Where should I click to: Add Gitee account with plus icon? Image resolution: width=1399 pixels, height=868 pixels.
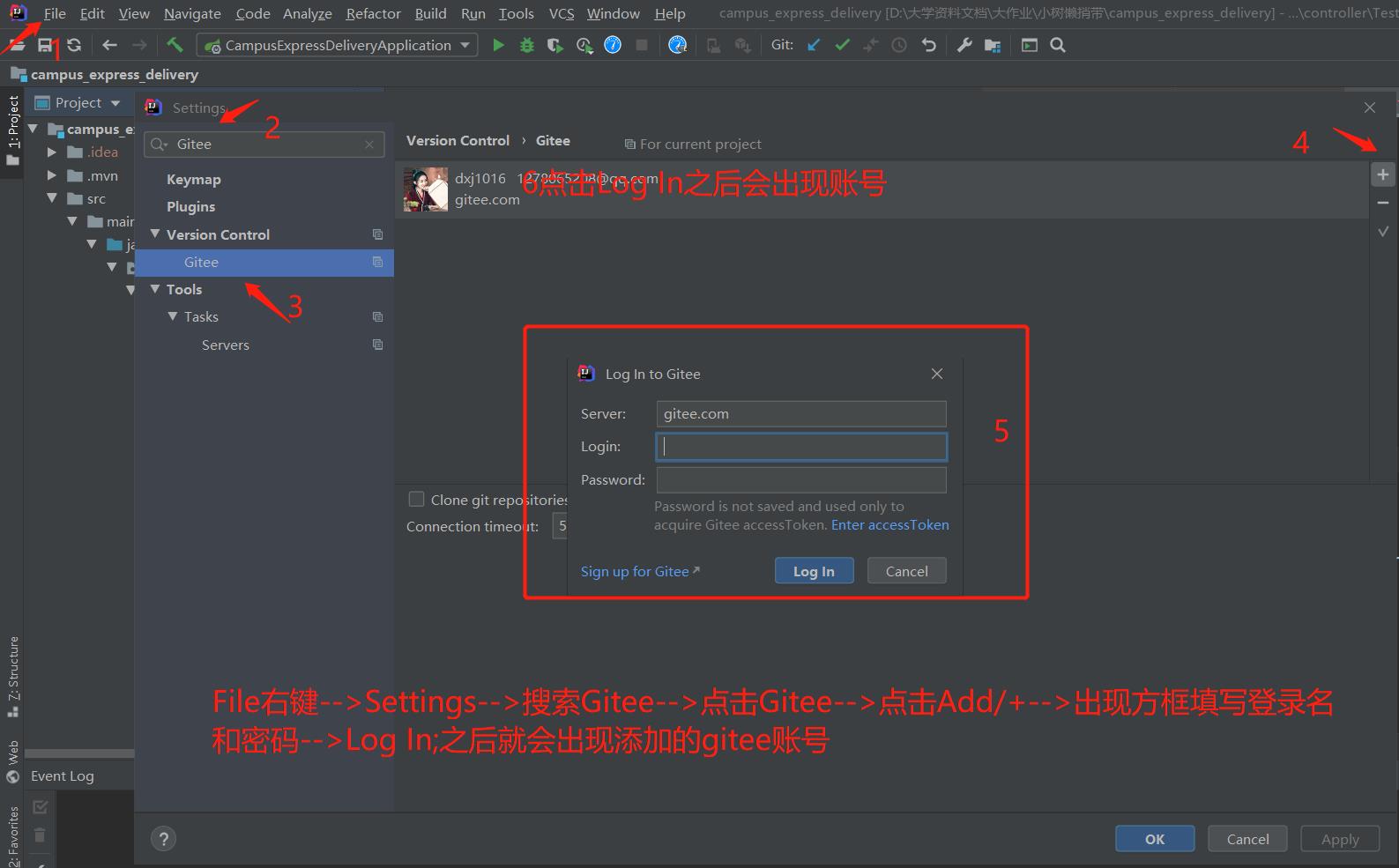click(1383, 175)
